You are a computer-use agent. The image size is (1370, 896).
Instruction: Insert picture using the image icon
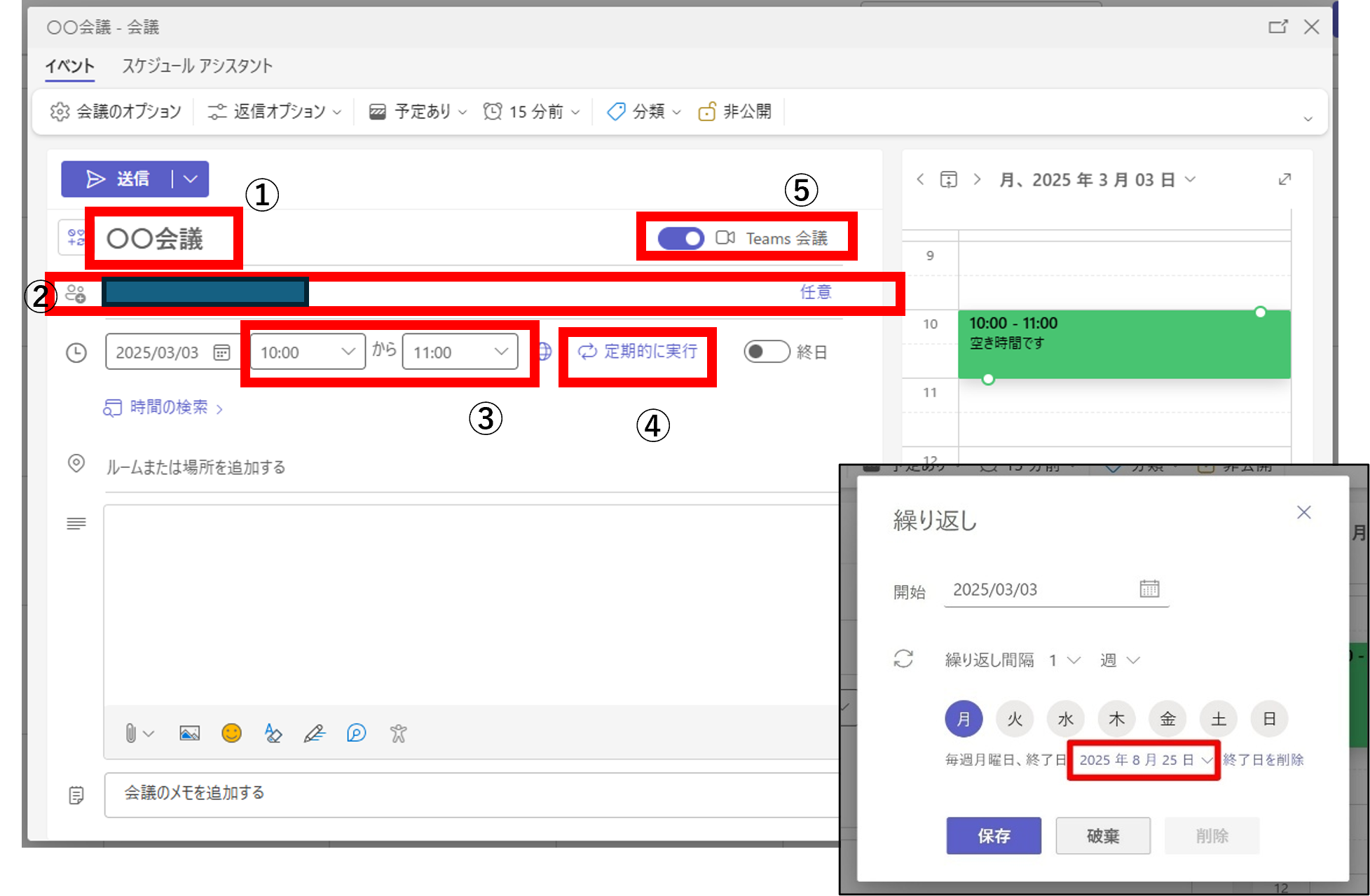(x=189, y=733)
